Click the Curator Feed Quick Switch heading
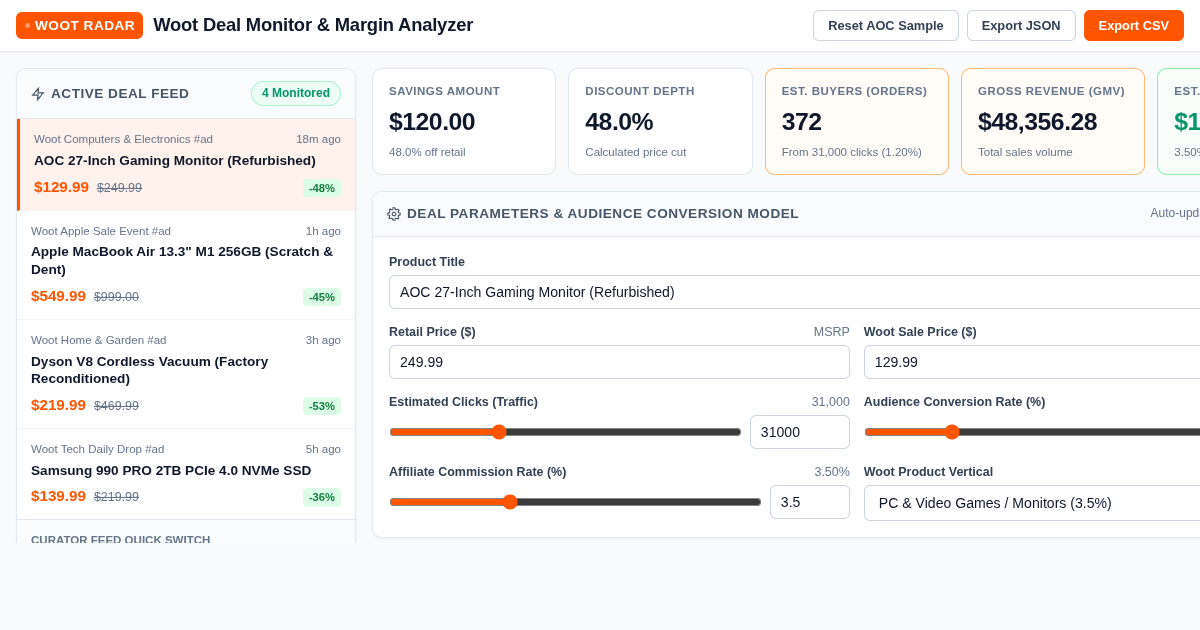 pos(121,539)
